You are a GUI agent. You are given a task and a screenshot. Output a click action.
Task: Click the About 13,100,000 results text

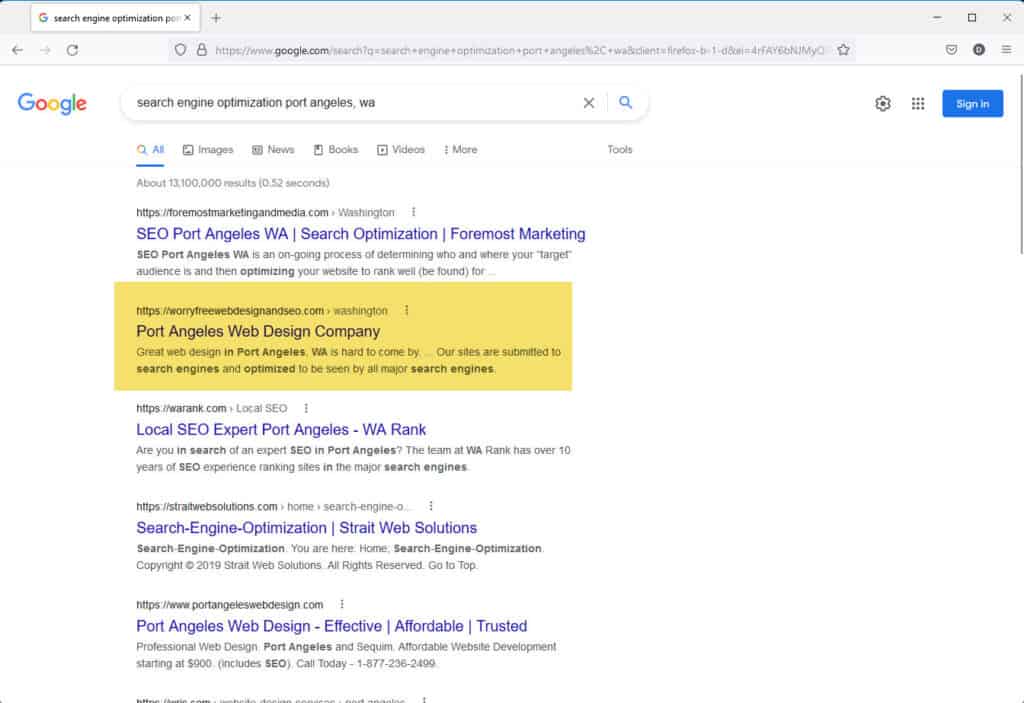(x=232, y=183)
